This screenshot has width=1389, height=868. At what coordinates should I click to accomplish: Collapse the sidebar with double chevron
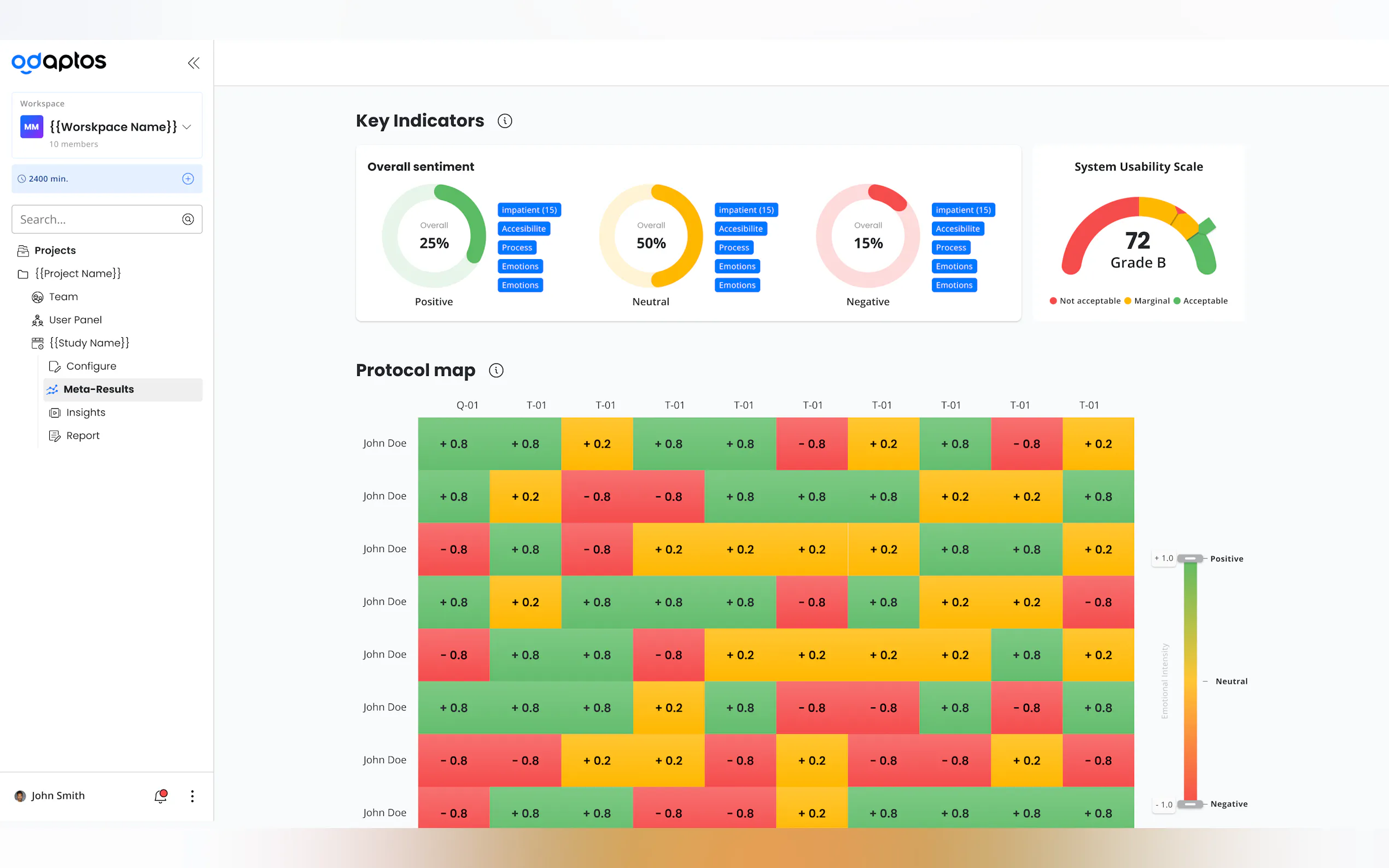click(x=194, y=63)
